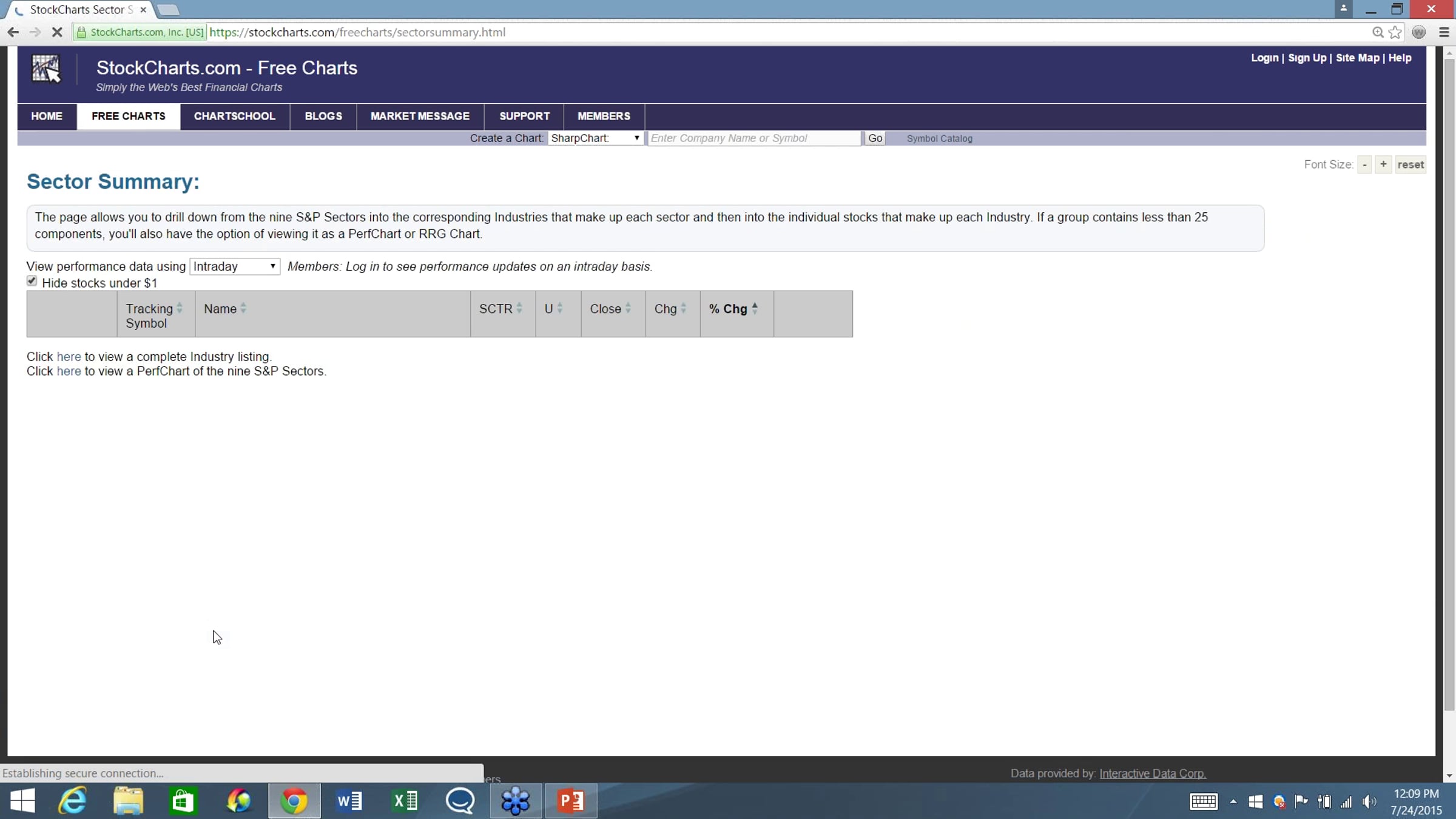Click the browser address bar URL

[357, 32]
